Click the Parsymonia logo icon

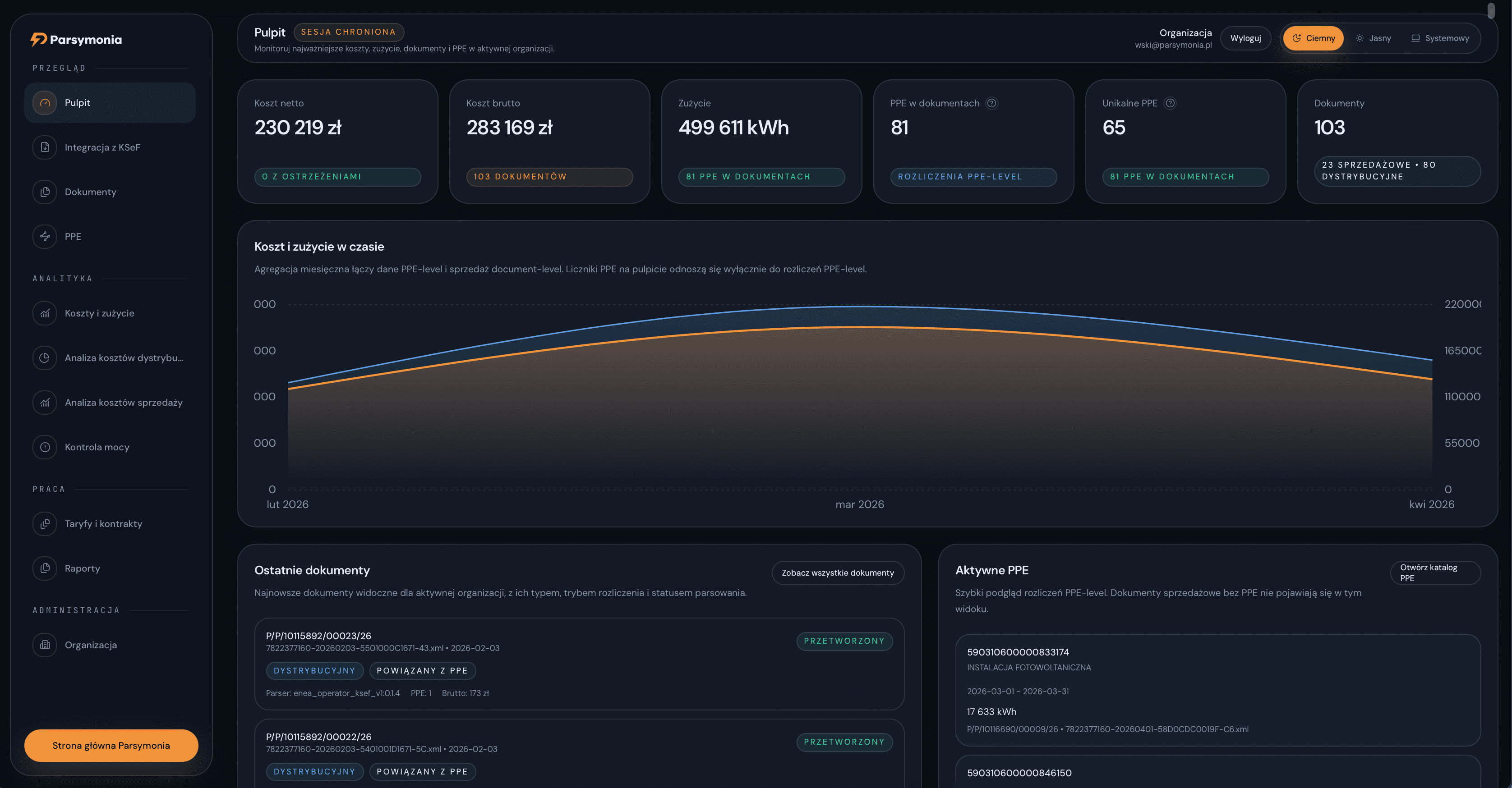coord(39,39)
